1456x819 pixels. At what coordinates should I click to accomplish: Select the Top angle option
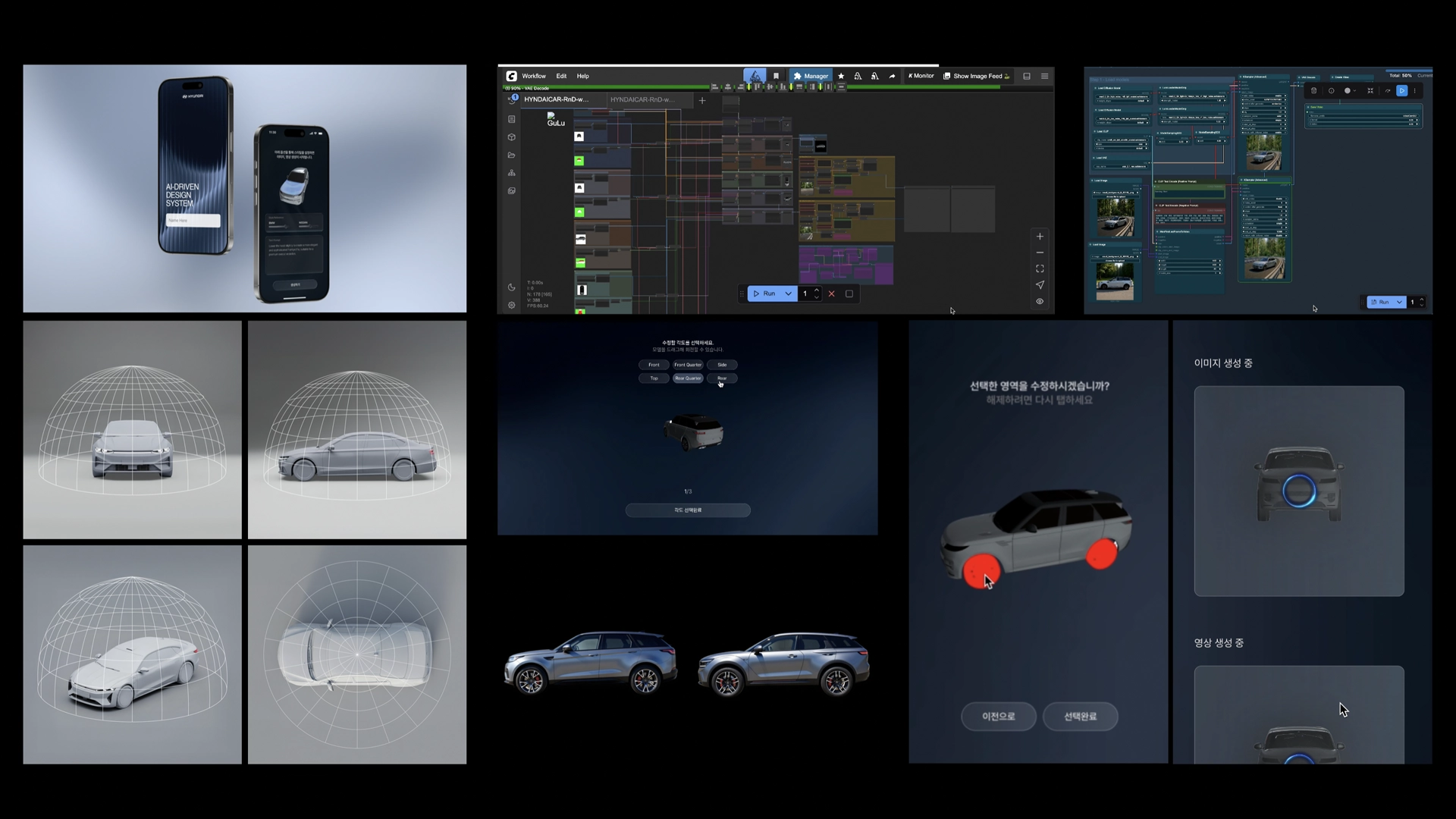point(654,378)
